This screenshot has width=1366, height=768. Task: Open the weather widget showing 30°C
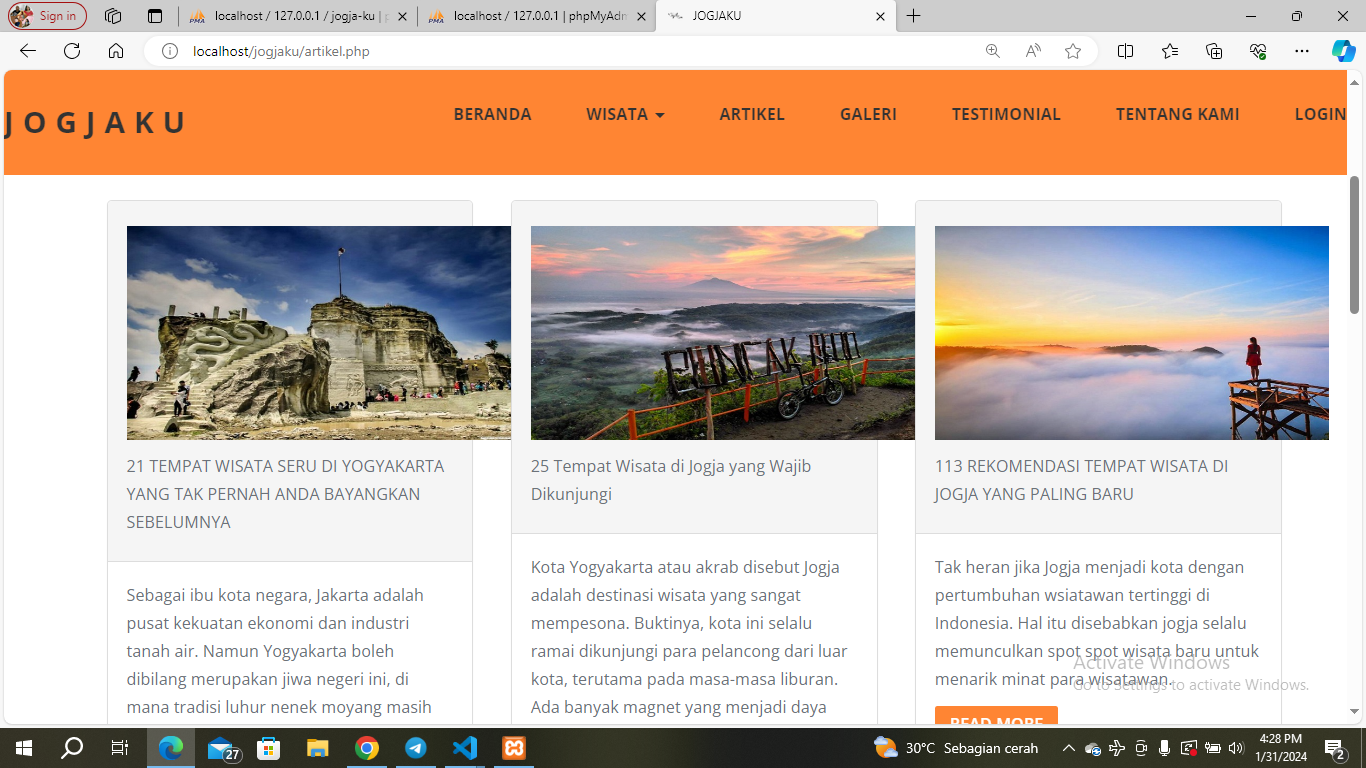point(956,748)
